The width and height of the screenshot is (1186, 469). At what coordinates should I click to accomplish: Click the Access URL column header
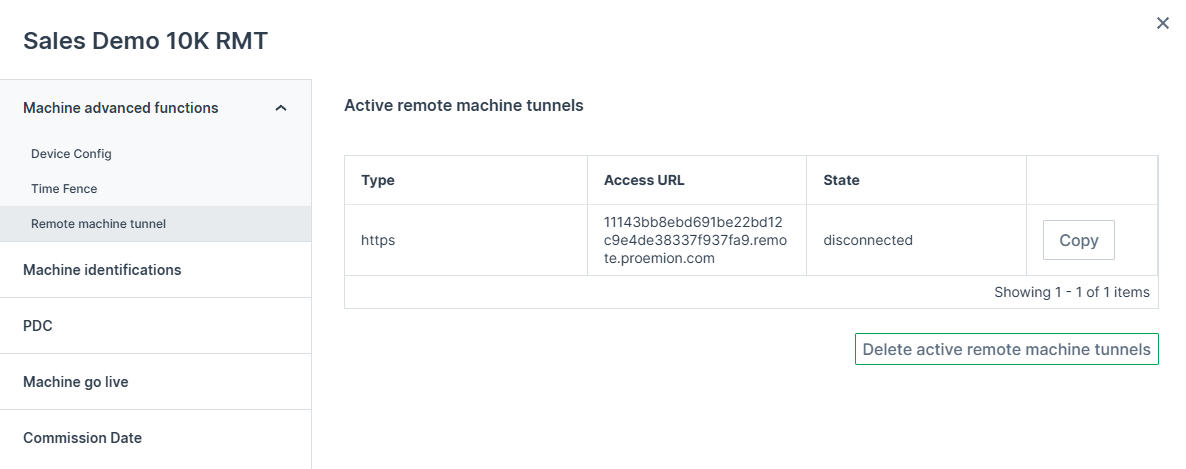point(644,181)
